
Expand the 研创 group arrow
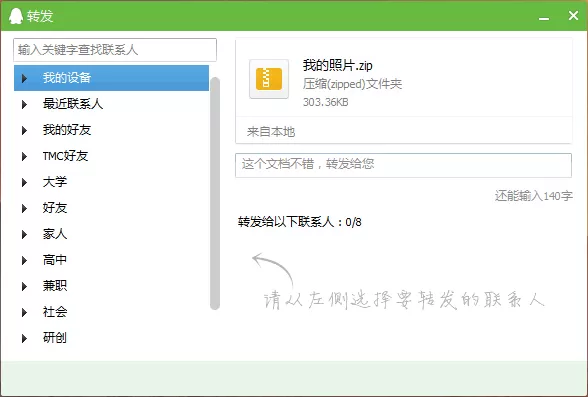click(24, 339)
